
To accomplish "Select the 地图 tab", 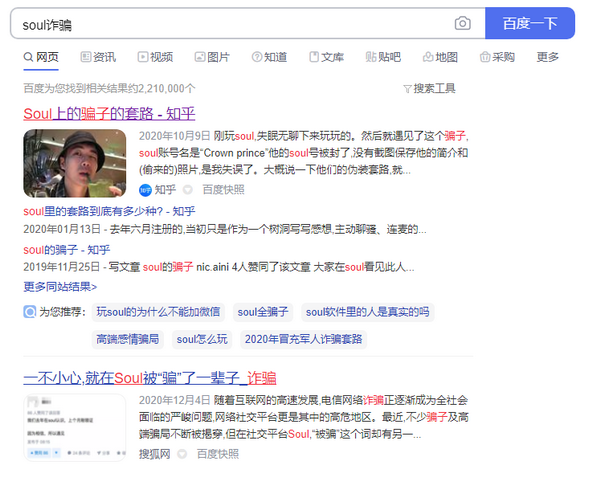I will [x=440, y=57].
